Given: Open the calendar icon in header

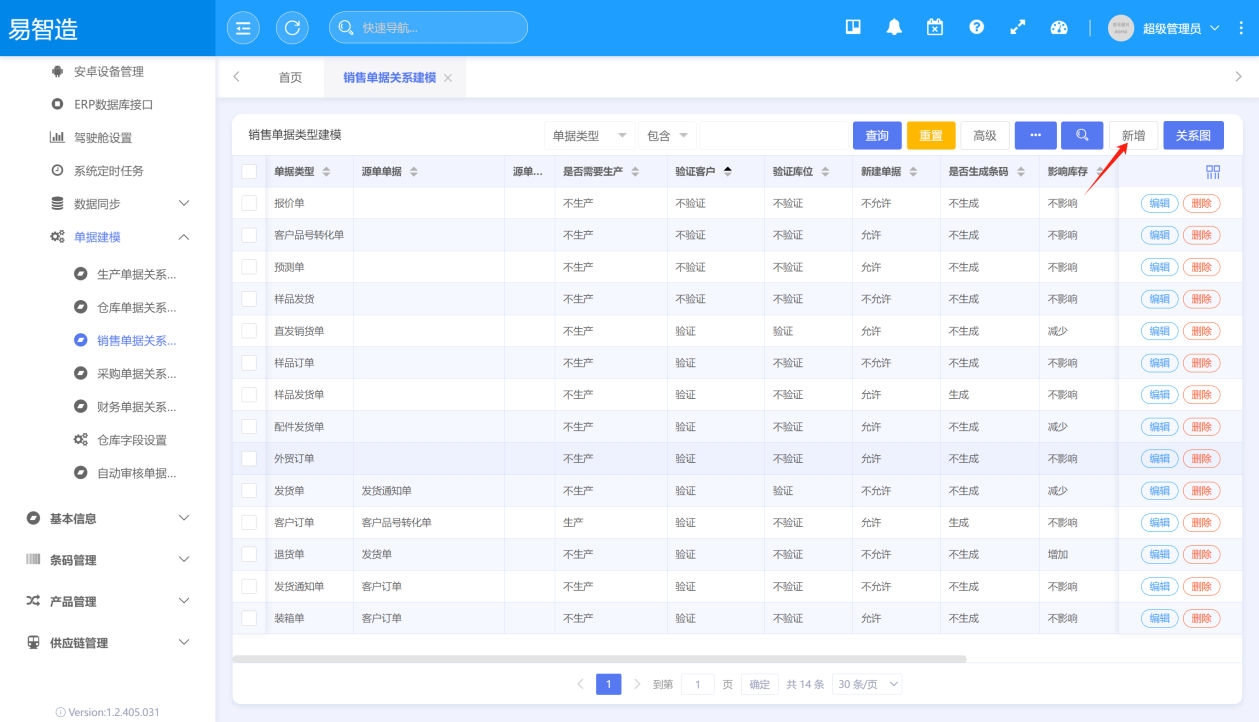Looking at the screenshot, I should coord(935,28).
